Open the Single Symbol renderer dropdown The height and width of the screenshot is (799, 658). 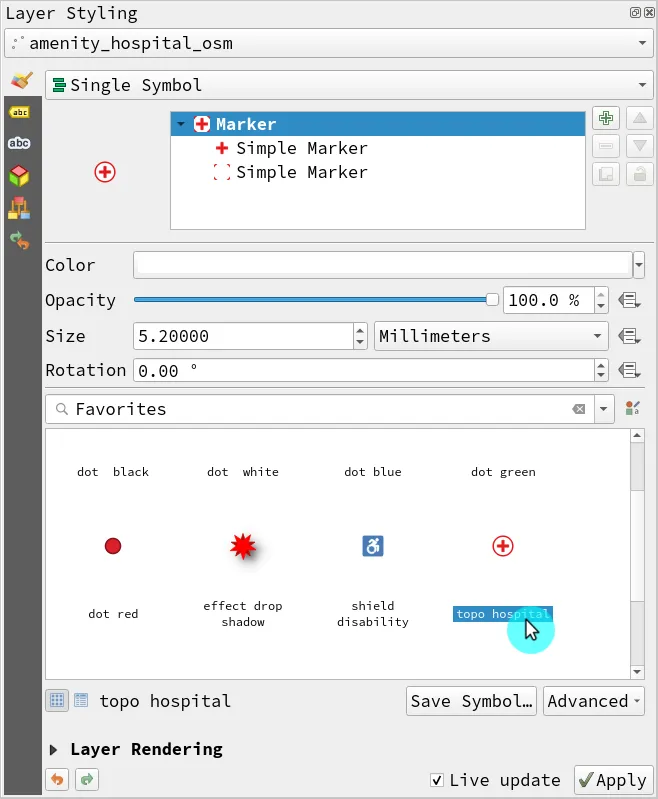[349, 85]
